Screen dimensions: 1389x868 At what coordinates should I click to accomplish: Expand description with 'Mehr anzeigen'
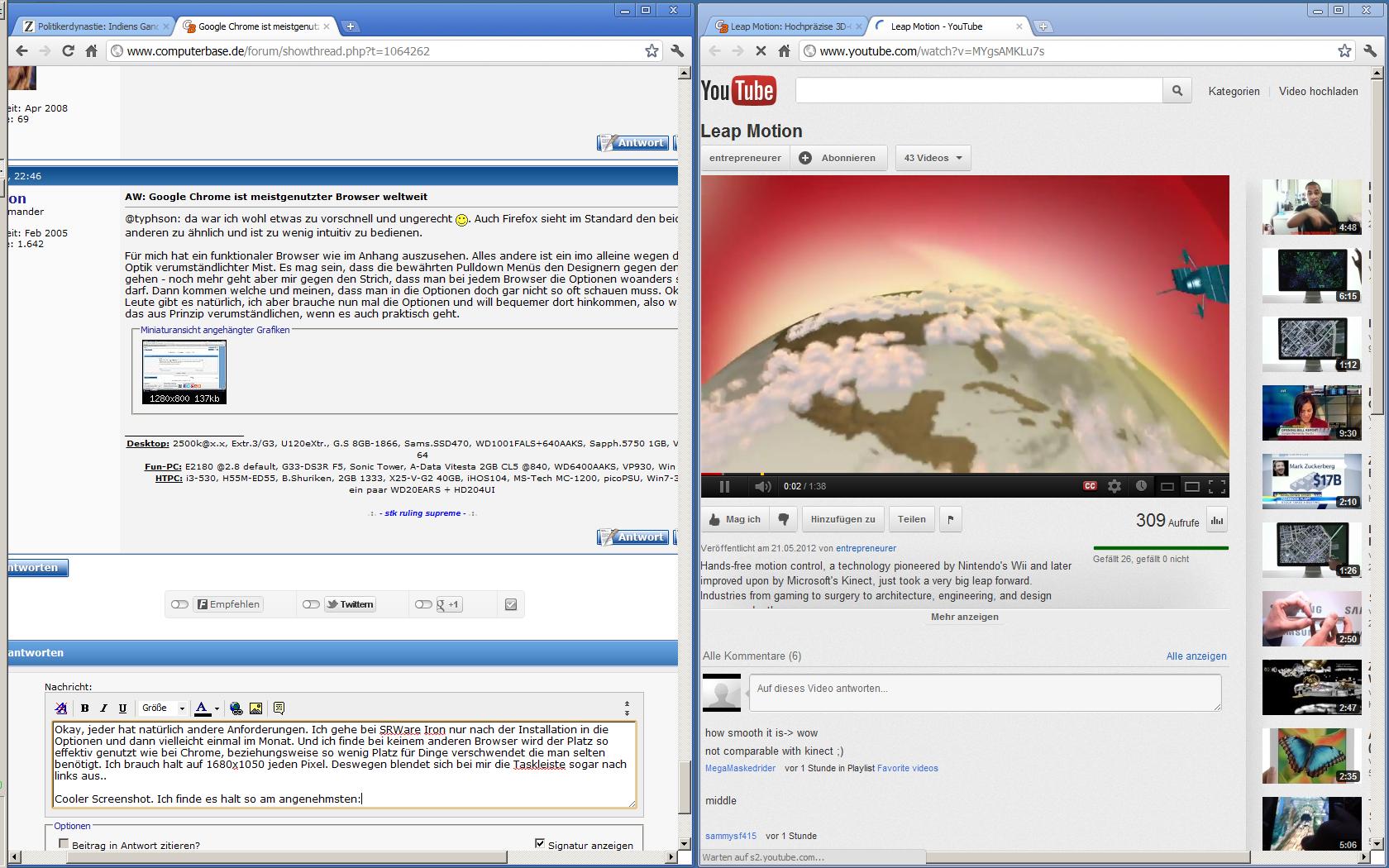964,617
